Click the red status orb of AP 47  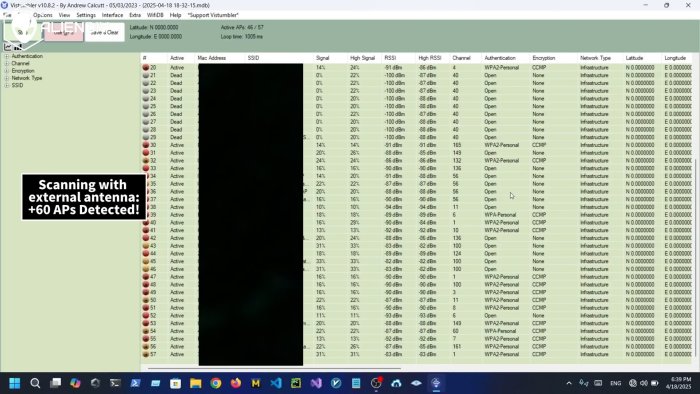click(146, 277)
